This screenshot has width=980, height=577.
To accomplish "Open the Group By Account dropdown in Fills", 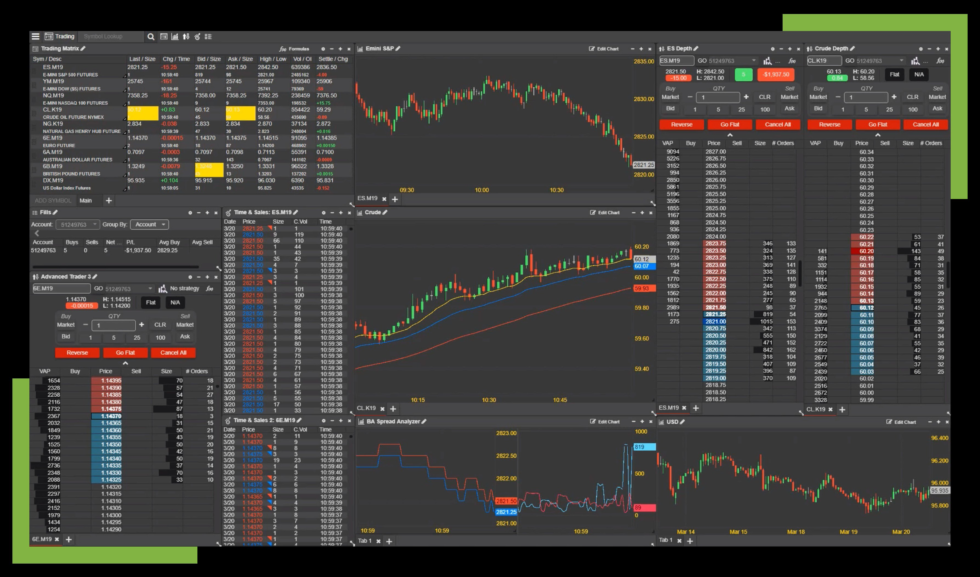I will (x=149, y=224).
